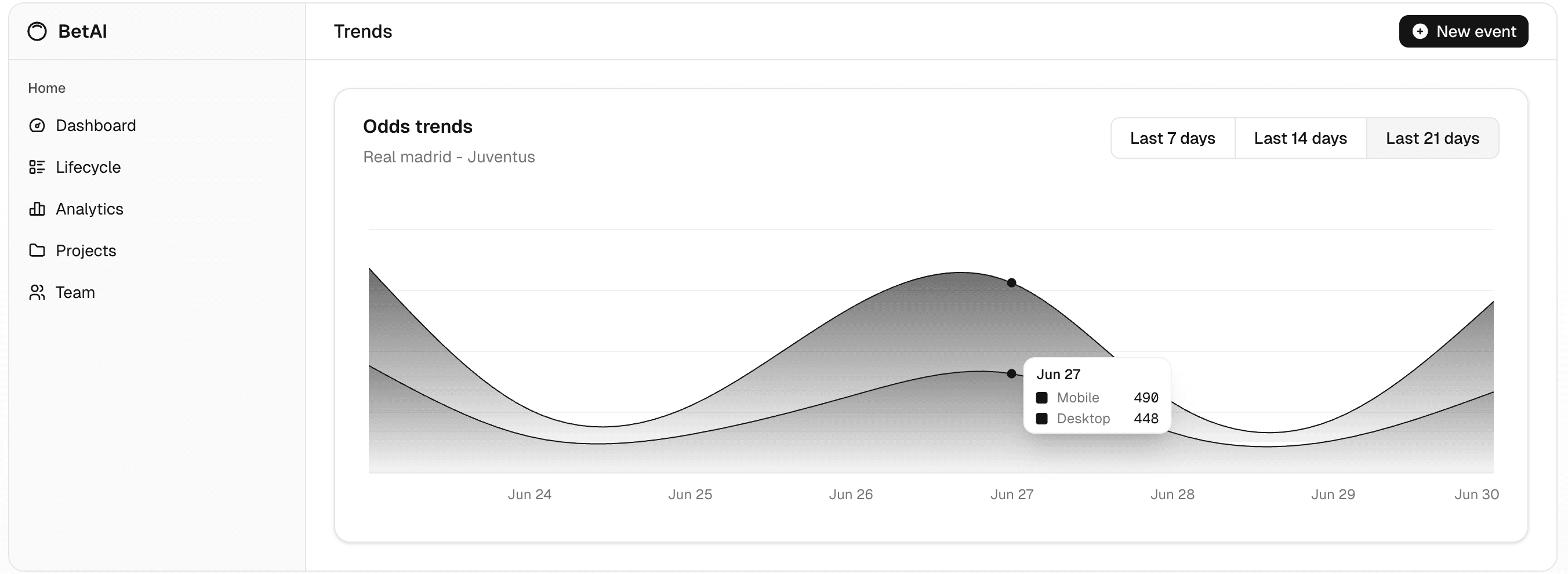
Task: Click the Jun 27 tooltip card
Action: click(1097, 397)
